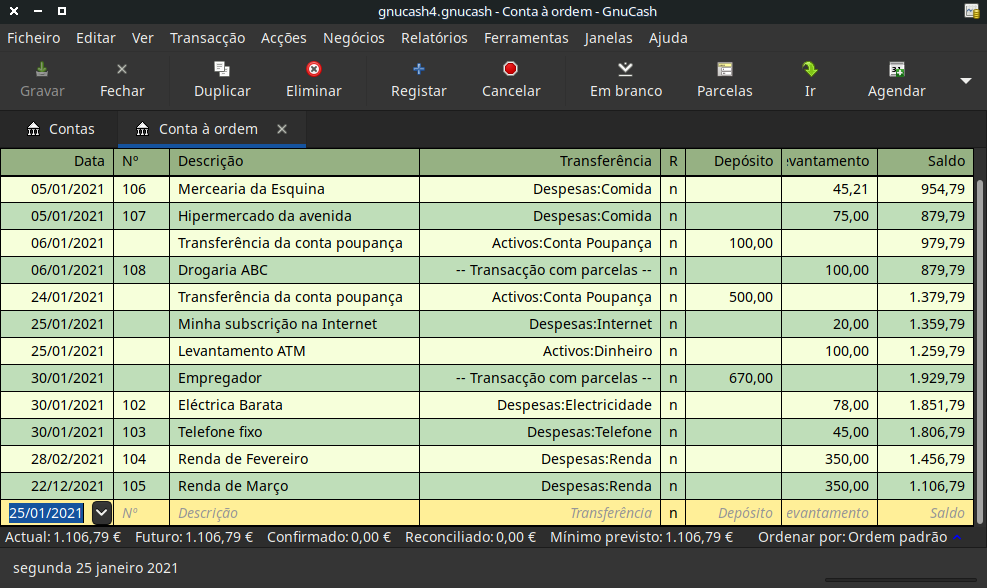Select the Duplicar transaction icon
Image resolution: width=987 pixels, height=588 pixels.
(x=221, y=80)
